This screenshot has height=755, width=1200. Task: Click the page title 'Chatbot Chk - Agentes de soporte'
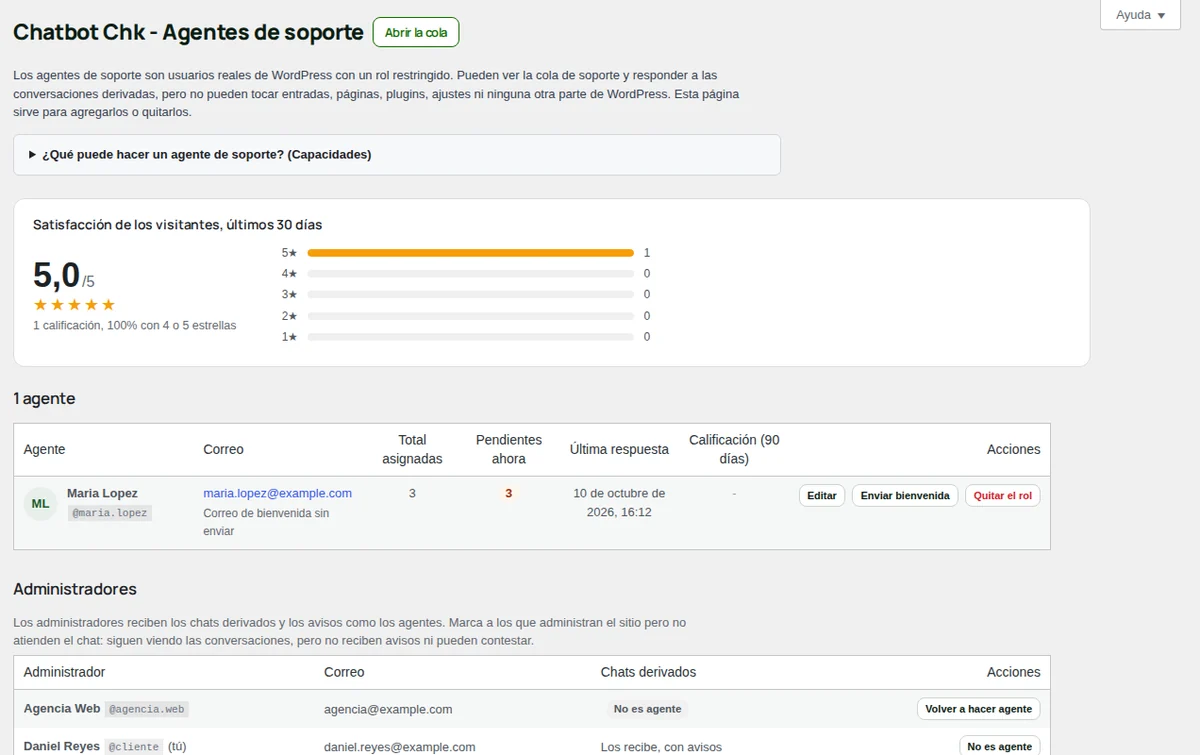click(x=188, y=32)
